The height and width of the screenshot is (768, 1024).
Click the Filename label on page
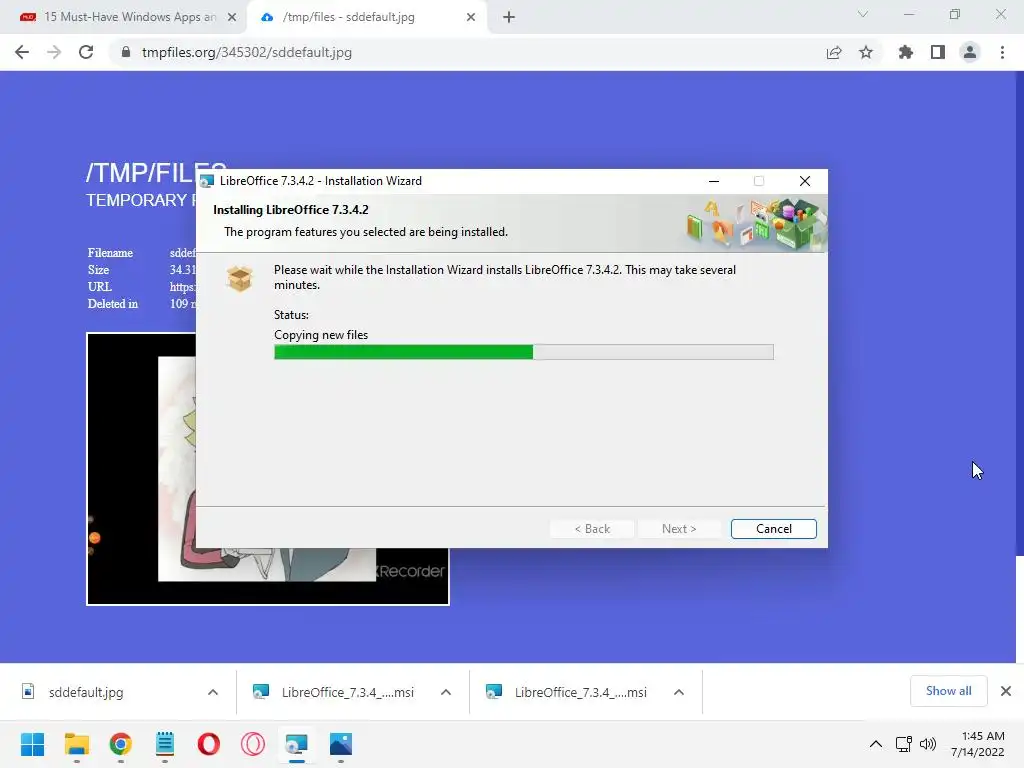point(110,253)
